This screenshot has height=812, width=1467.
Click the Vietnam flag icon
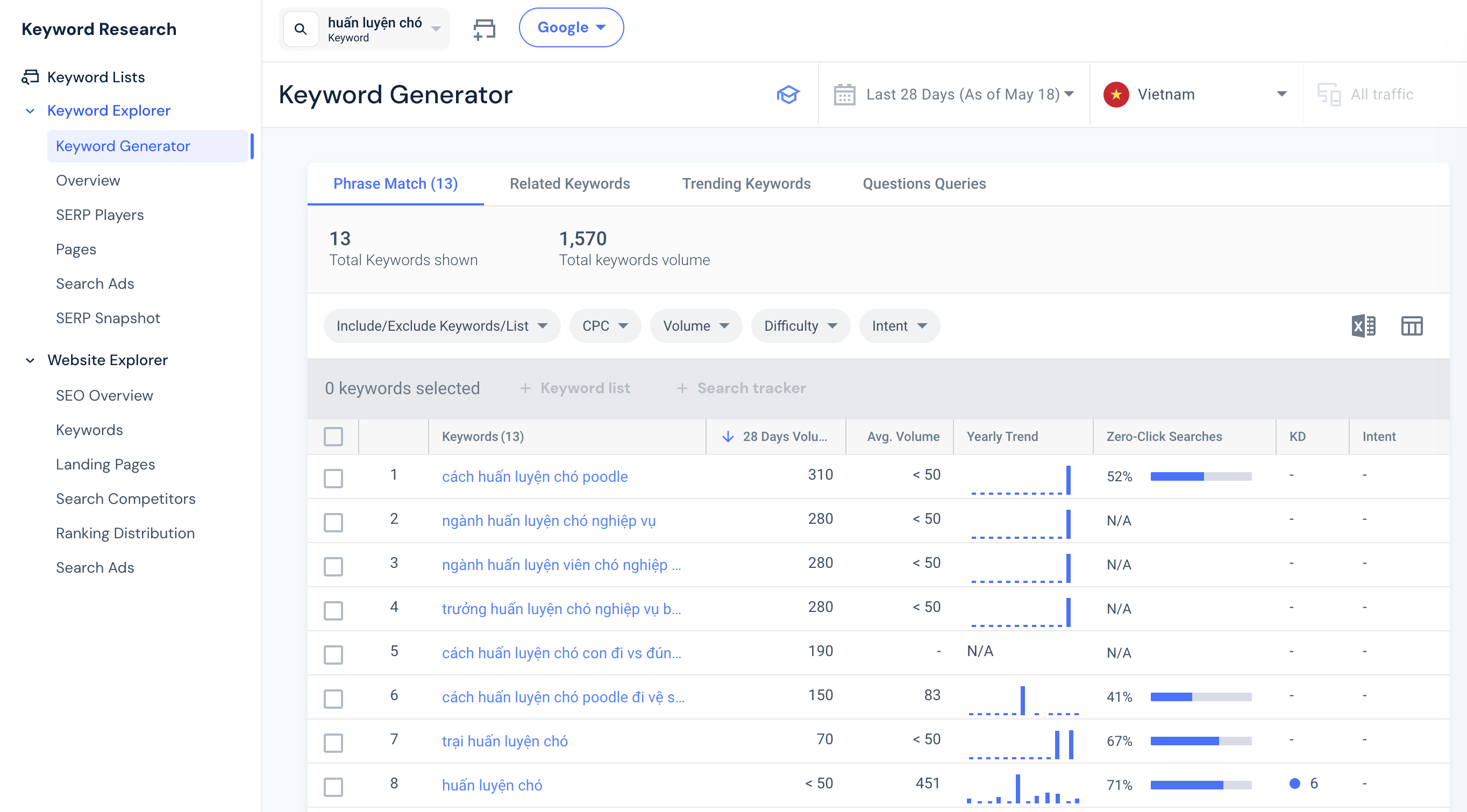(1116, 95)
